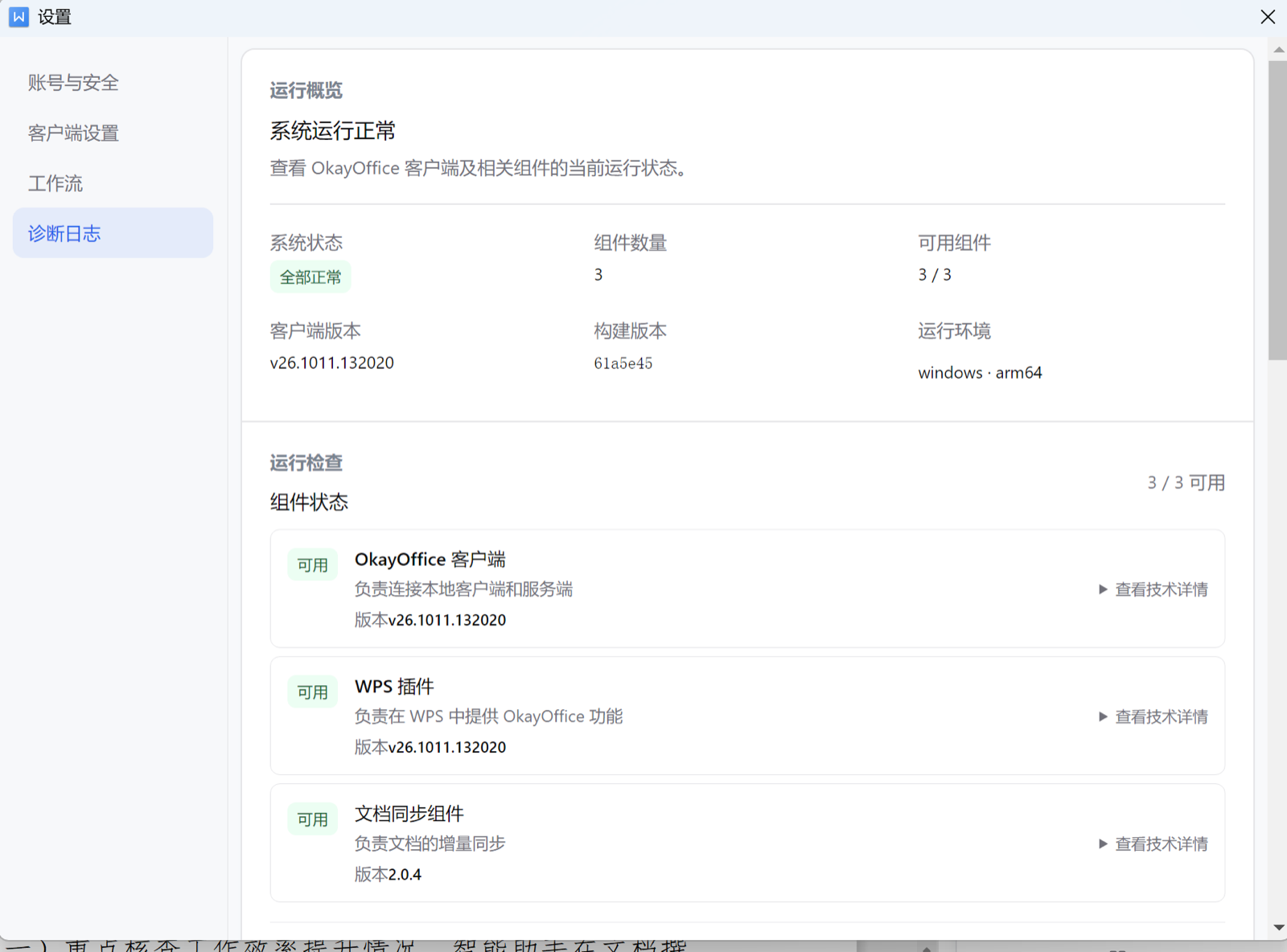Image resolution: width=1287 pixels, height=952 pixels.
Task: Expand 查看技术详情 for WPS 插件
Action: coord(1153,716)
